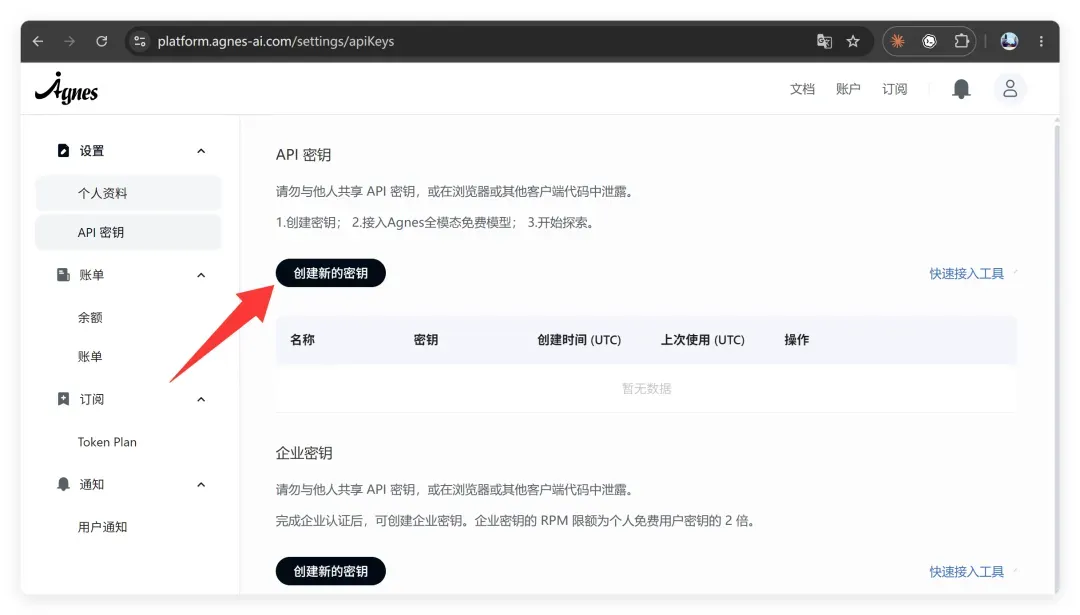Click 创建新的密钥 under API 密钥

tap(331, 273)
